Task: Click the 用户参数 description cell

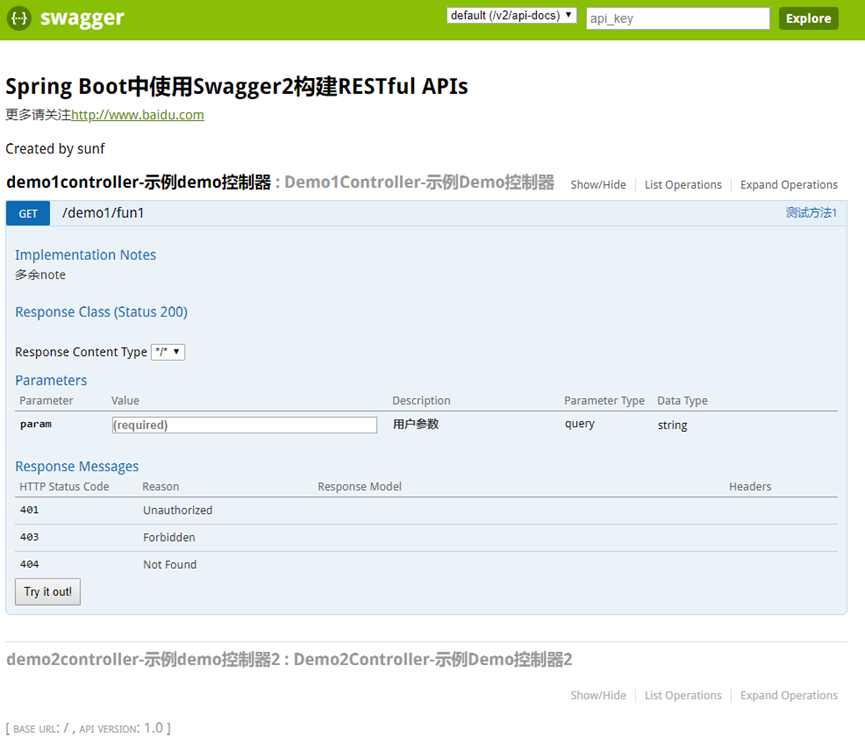Action: click(x=416, y=424)
